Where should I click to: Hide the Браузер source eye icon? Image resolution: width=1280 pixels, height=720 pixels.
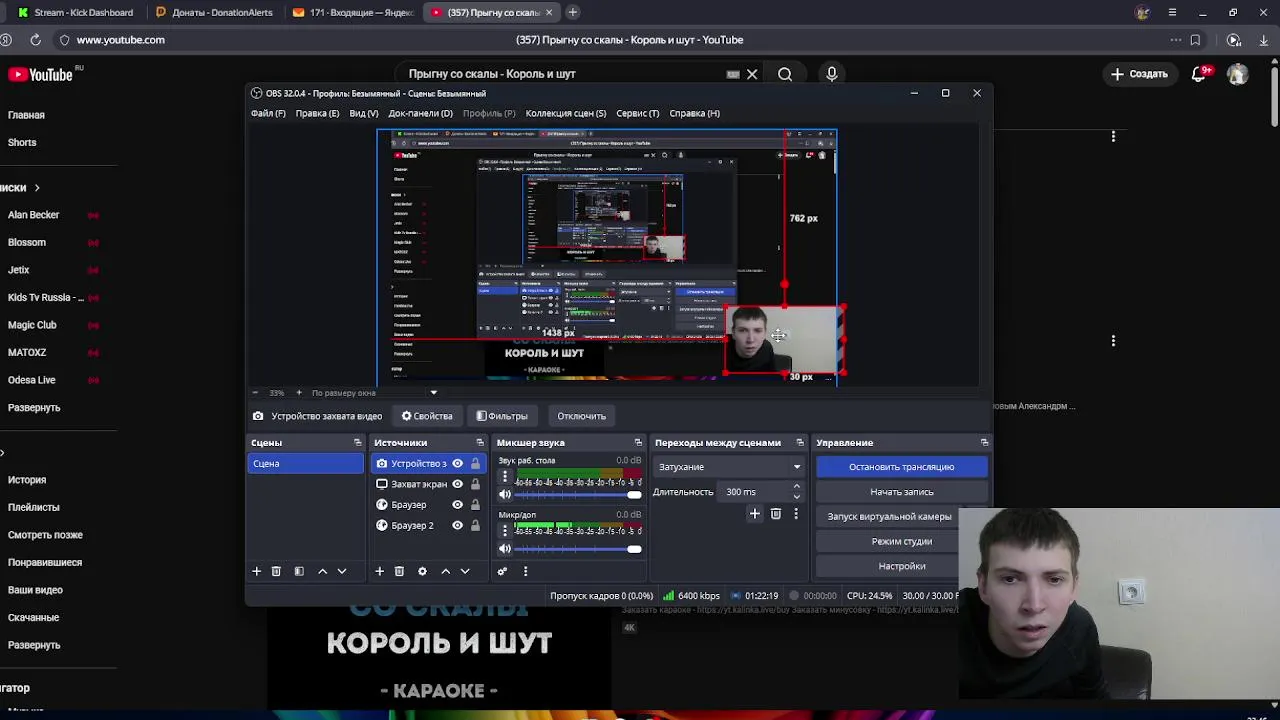point(457,505)
